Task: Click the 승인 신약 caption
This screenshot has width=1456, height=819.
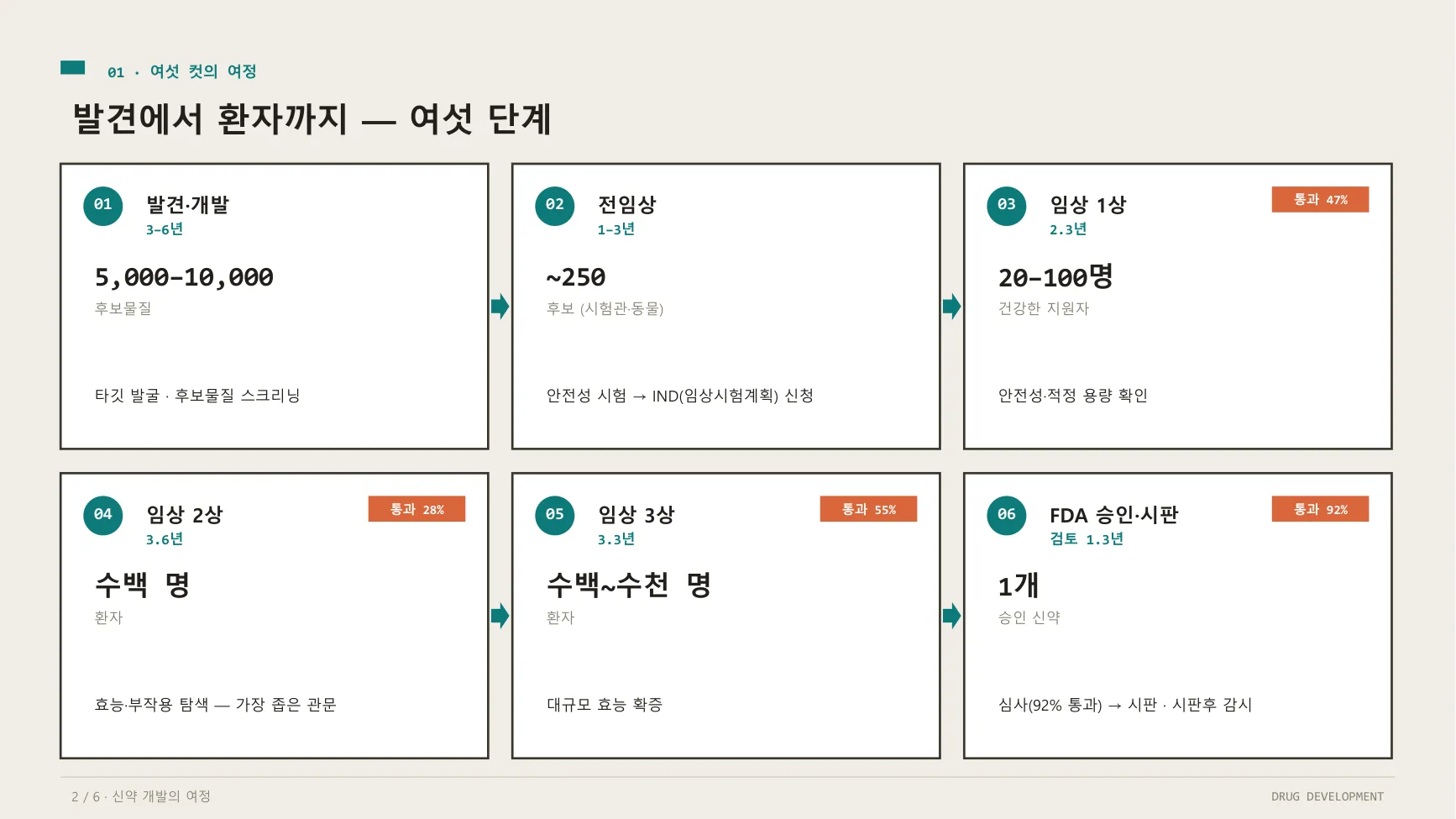Action: coord(1029,617)
